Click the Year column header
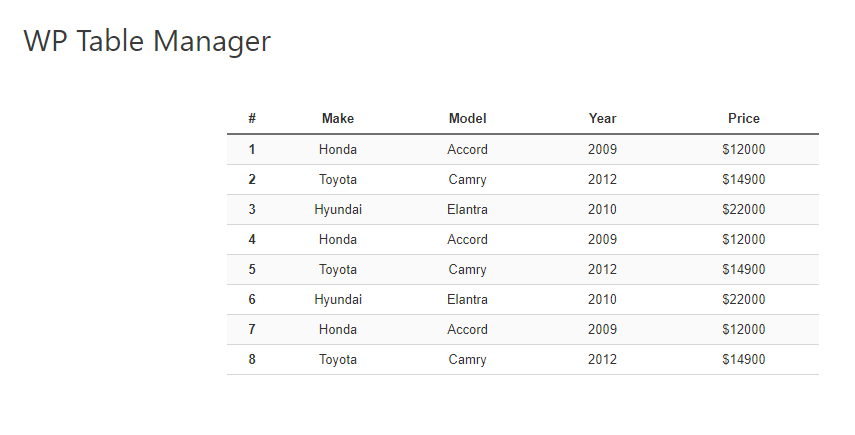 pos(602,118)
